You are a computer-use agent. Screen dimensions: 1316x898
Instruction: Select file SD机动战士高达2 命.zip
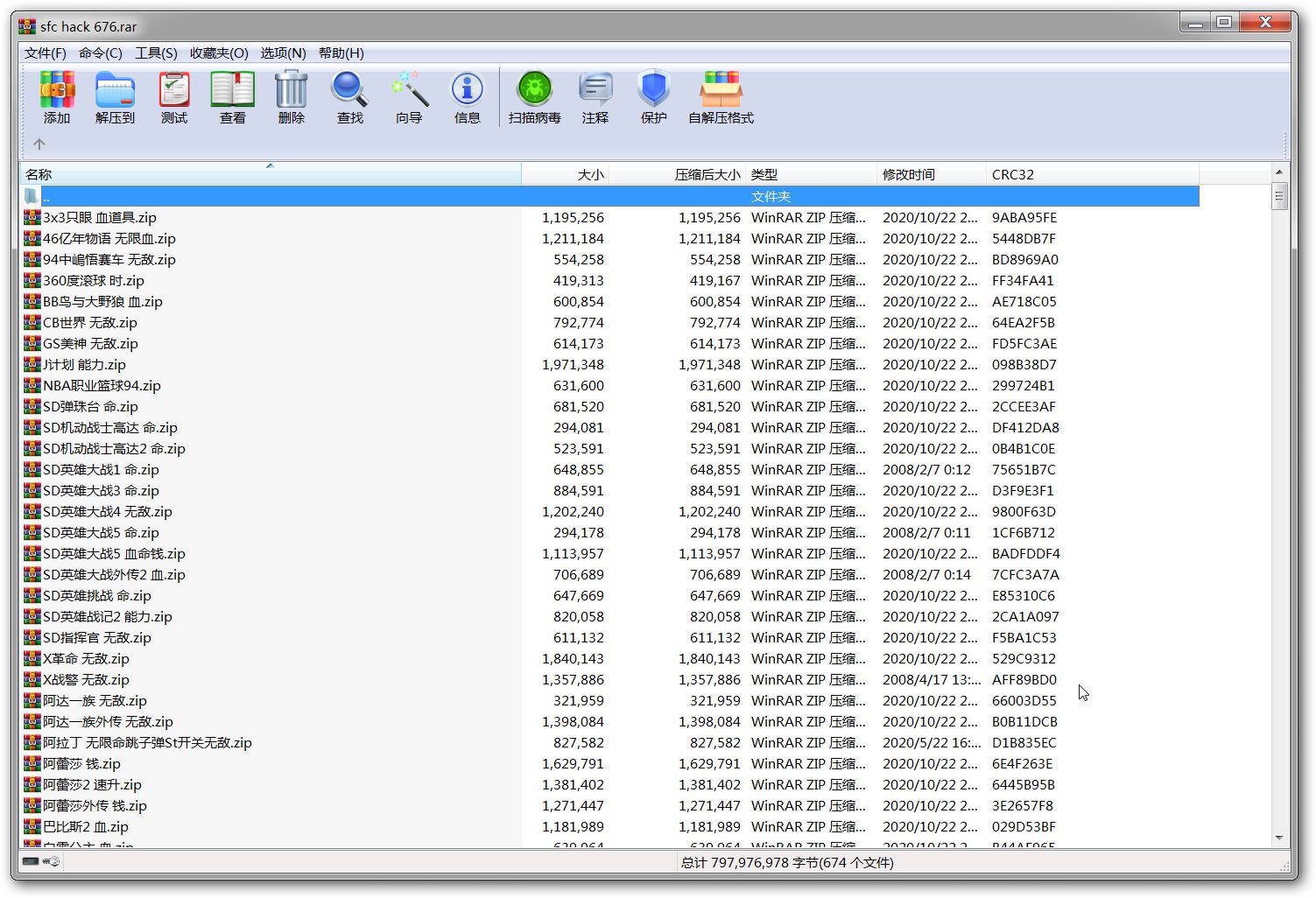pyautogui.click(x=114, y=448)
